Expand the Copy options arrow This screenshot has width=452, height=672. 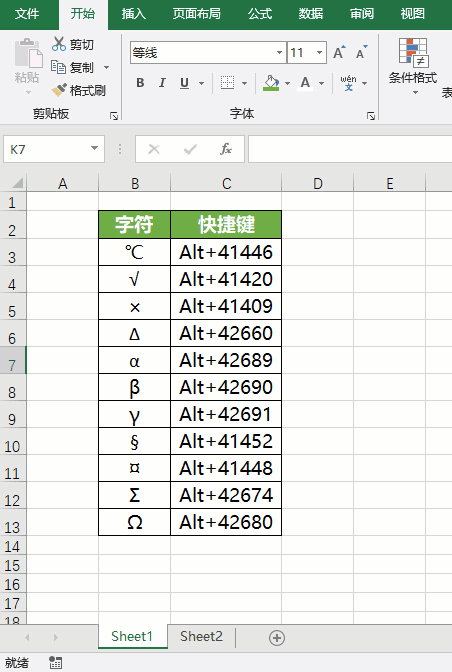106,67
